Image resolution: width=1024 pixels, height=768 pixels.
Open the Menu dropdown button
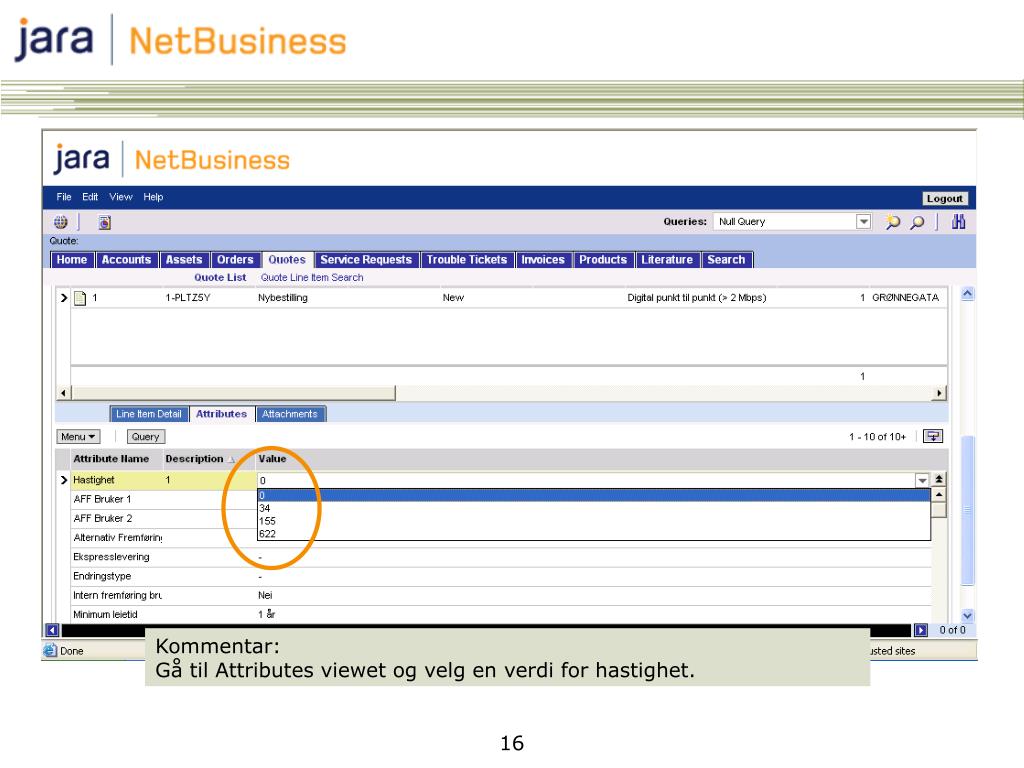coord(78,437)
